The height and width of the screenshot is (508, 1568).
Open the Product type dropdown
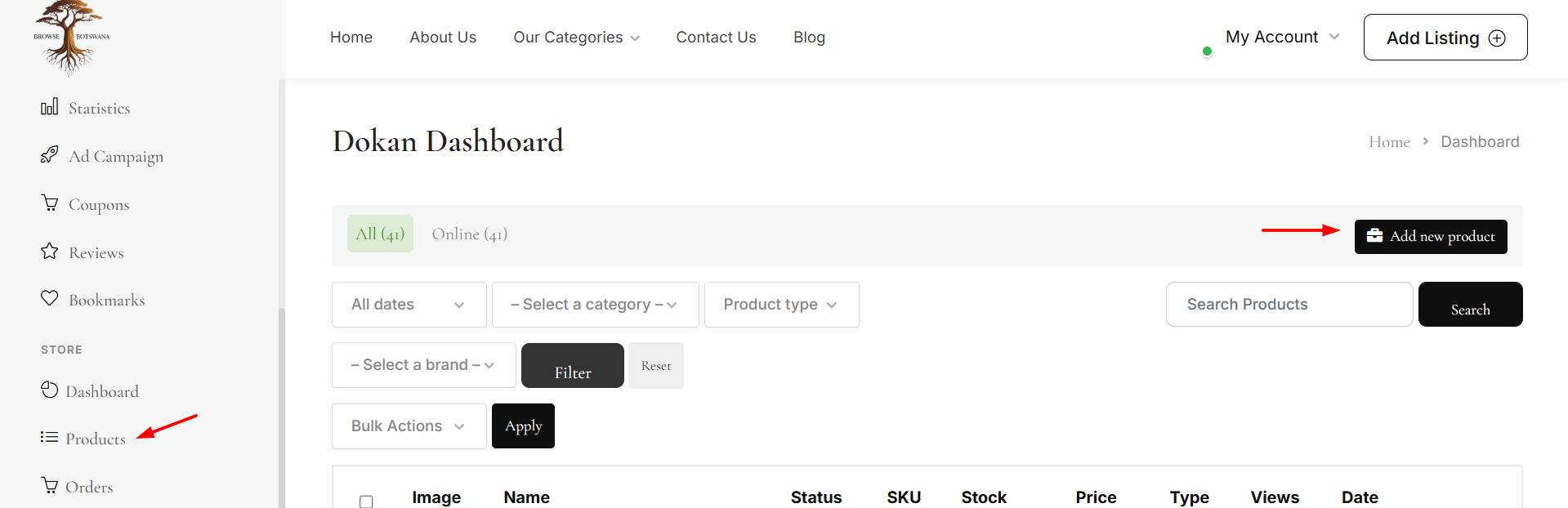[781, 305]
